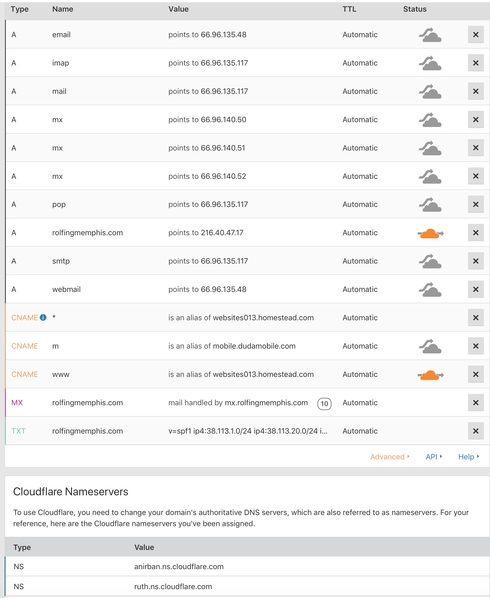The image size is (490, 598).
Task: Delete the pop A record
Action: point(476,204)
